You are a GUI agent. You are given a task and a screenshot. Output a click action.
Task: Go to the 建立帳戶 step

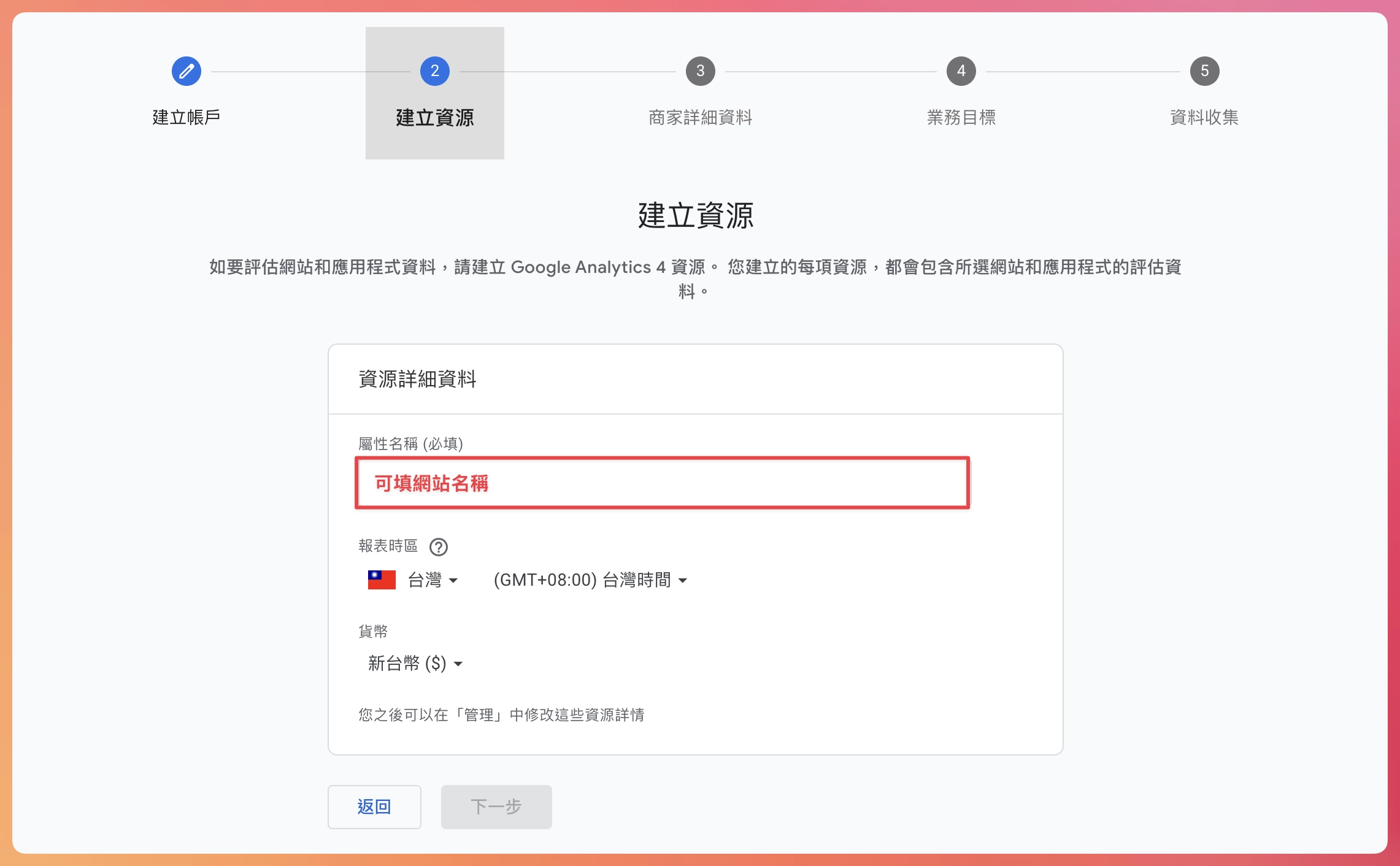click(x=186, y=117)
